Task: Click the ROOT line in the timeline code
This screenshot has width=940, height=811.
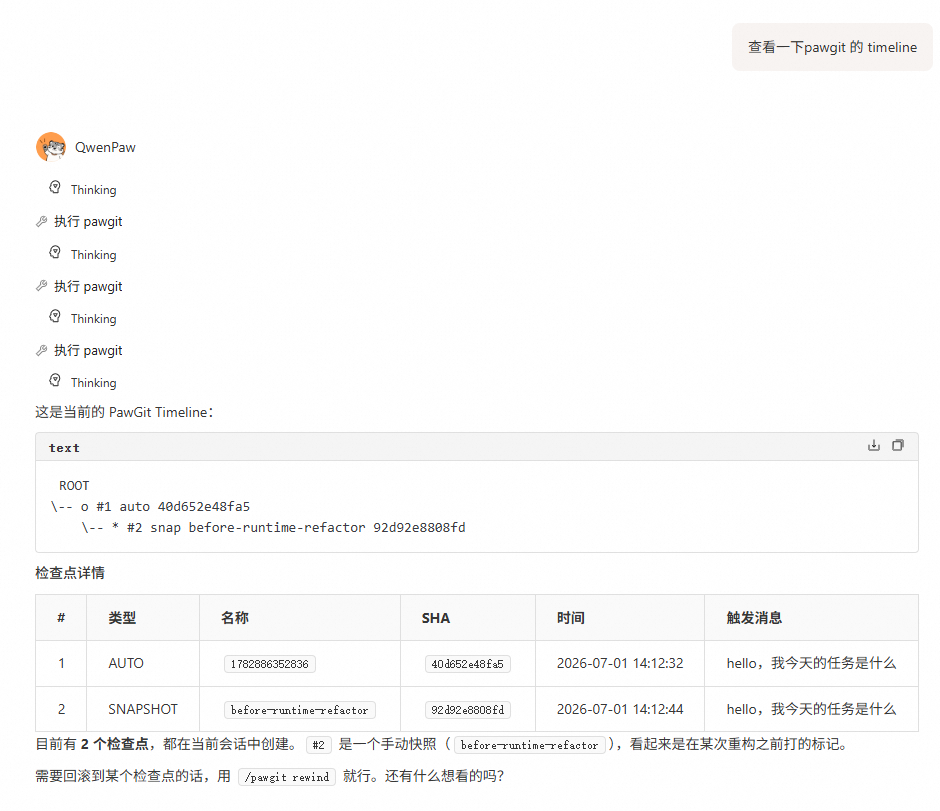Action: pyautogui.click(x=74, y=486)
